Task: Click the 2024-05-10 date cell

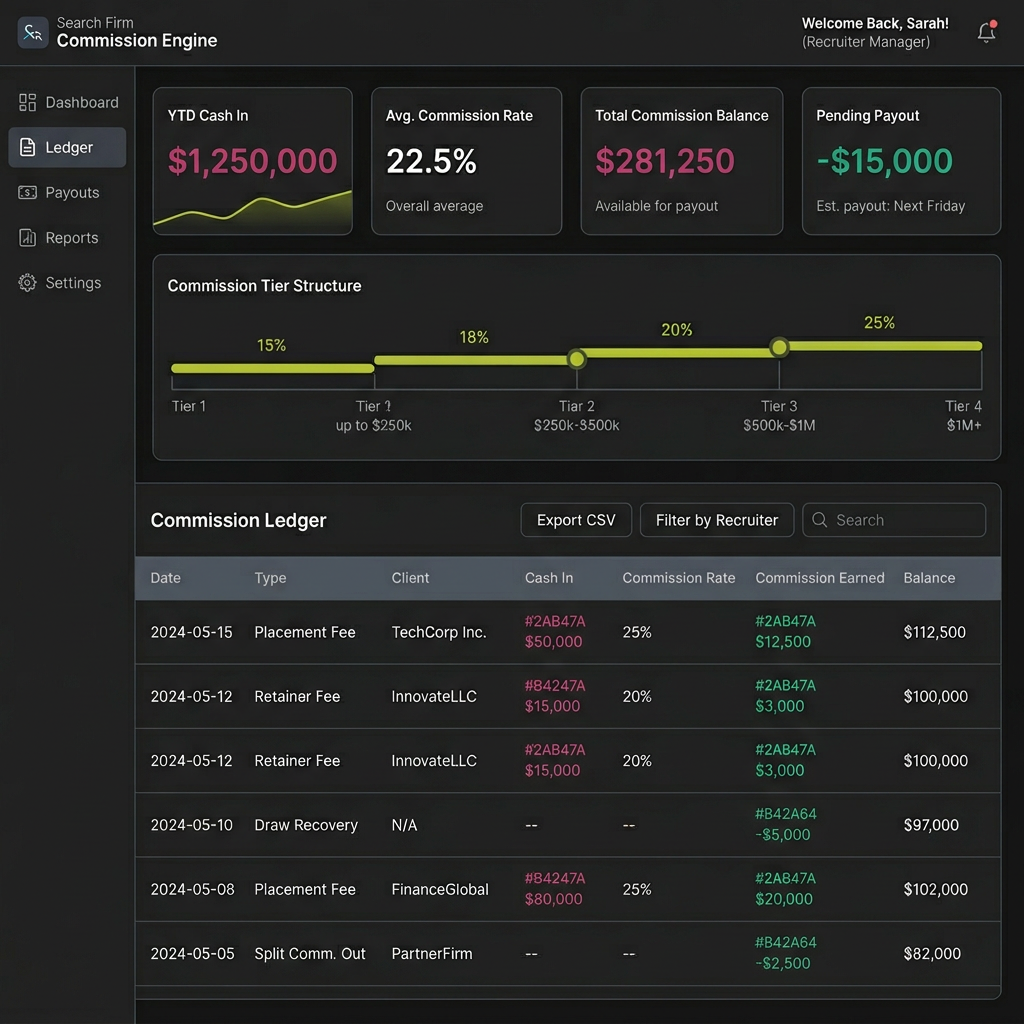Action: [191, 825]
